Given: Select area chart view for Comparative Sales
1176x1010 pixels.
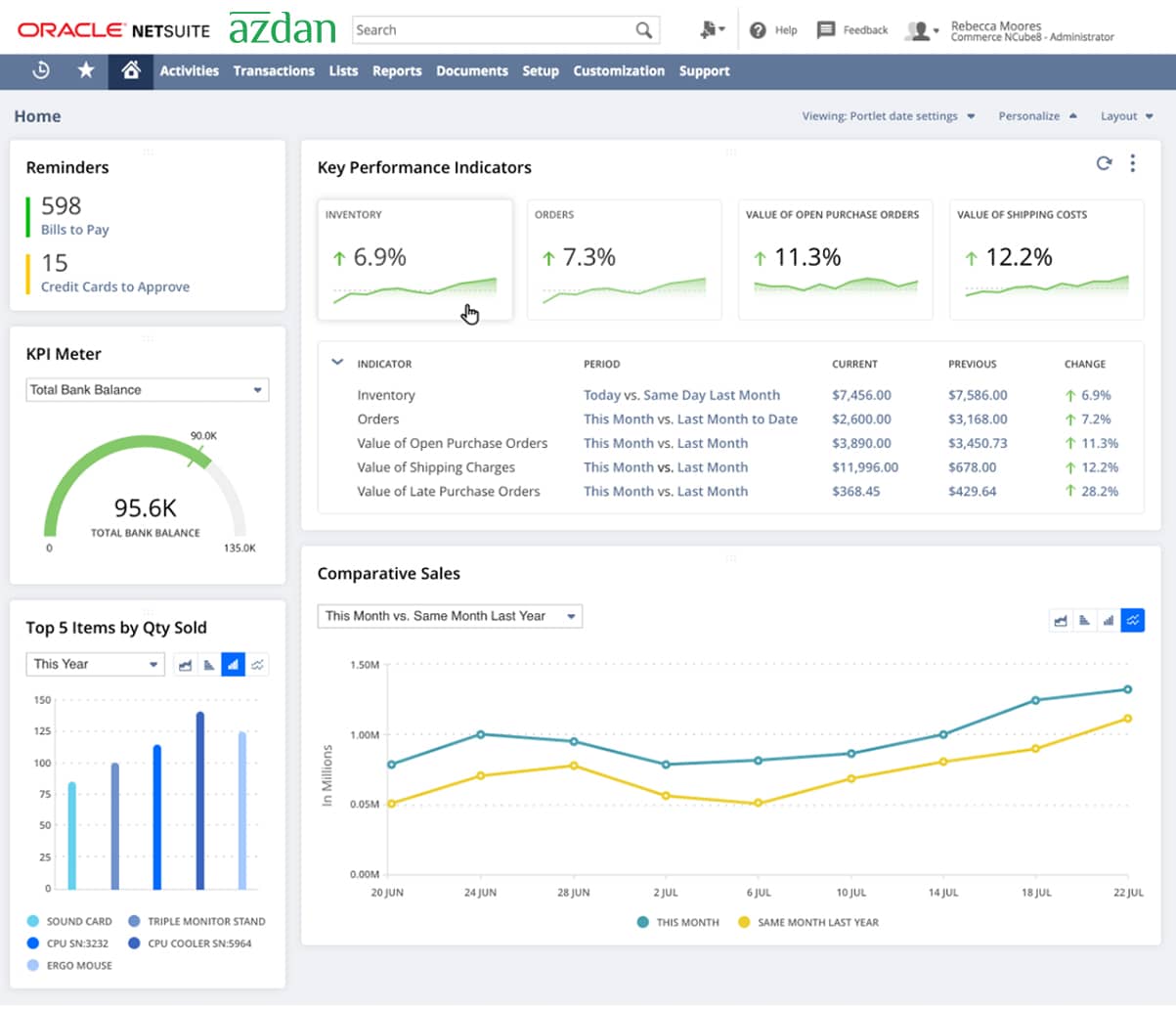Looking at the screenshot, I should click(x=1061, y=620).
